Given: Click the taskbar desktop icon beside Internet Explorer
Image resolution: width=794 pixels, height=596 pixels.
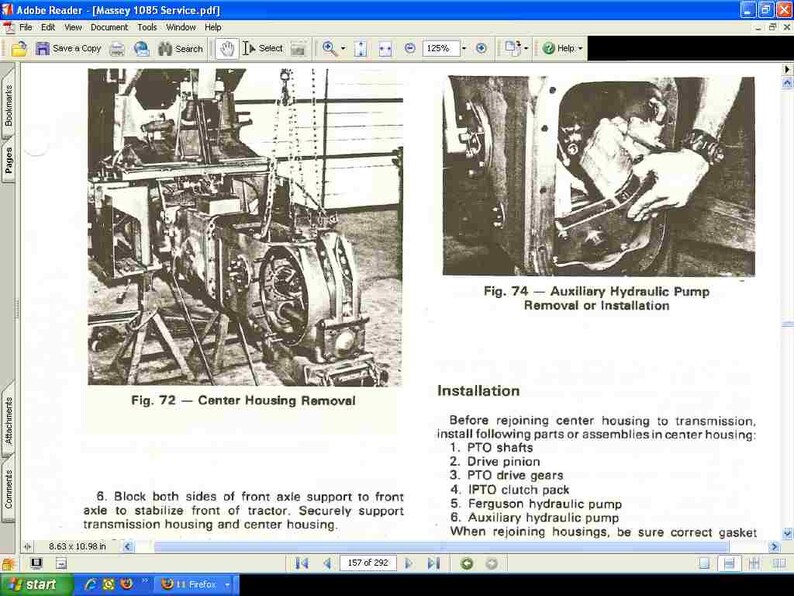Looking at the screenshot, I should click(108, 585).
